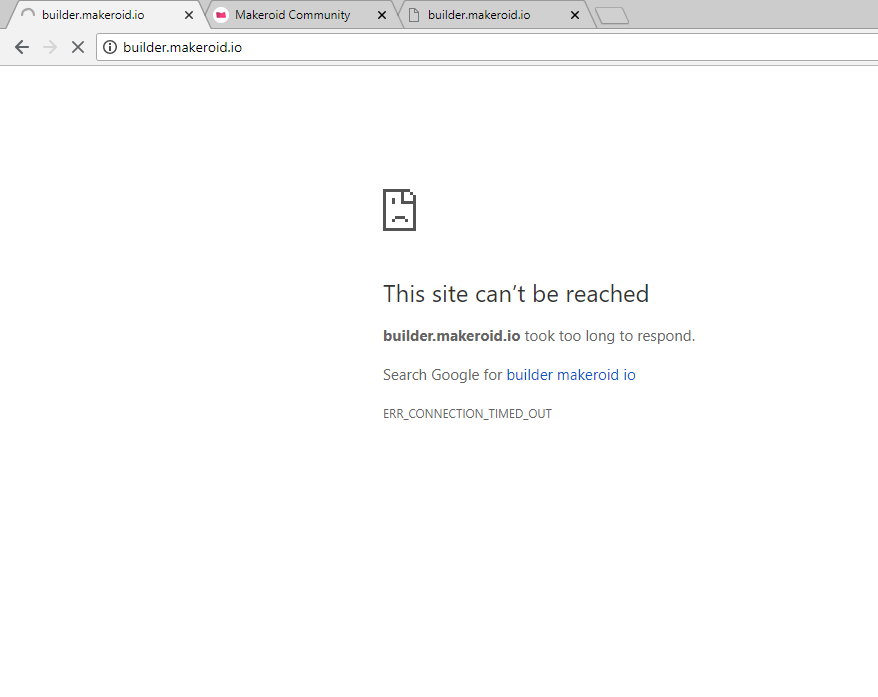
Task: Click the ERR_CONNECTION_TIMED_OUT error code
Action: click(x=467, y=414)
